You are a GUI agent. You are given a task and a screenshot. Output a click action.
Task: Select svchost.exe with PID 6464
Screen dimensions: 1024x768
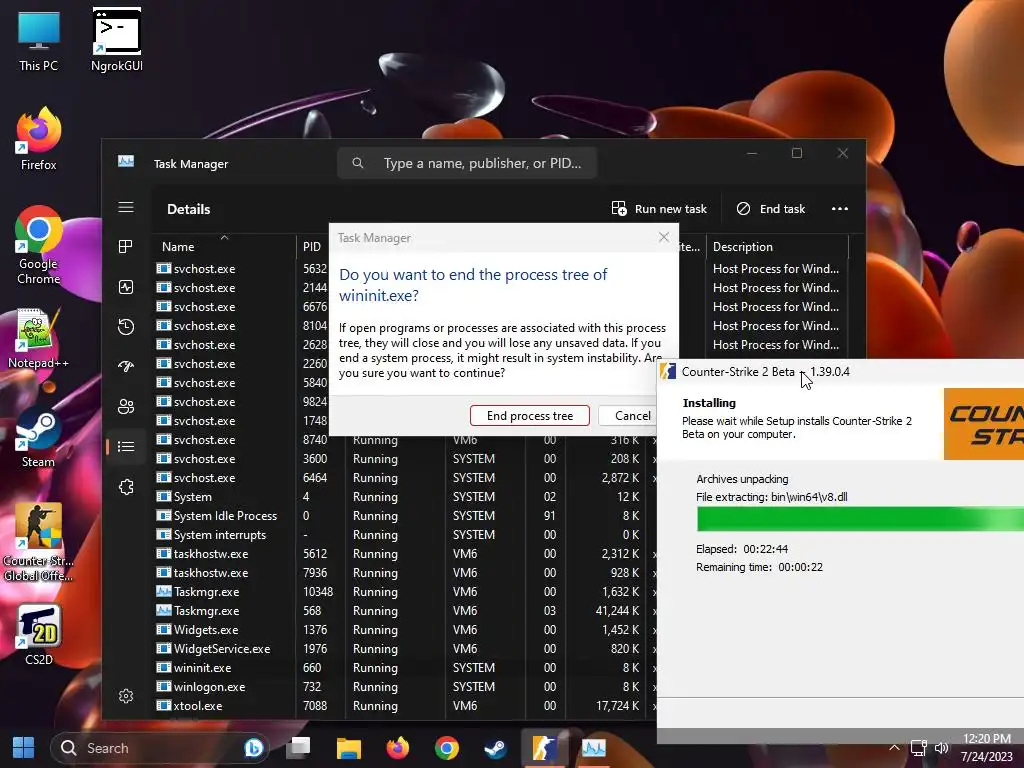point(405,478)
